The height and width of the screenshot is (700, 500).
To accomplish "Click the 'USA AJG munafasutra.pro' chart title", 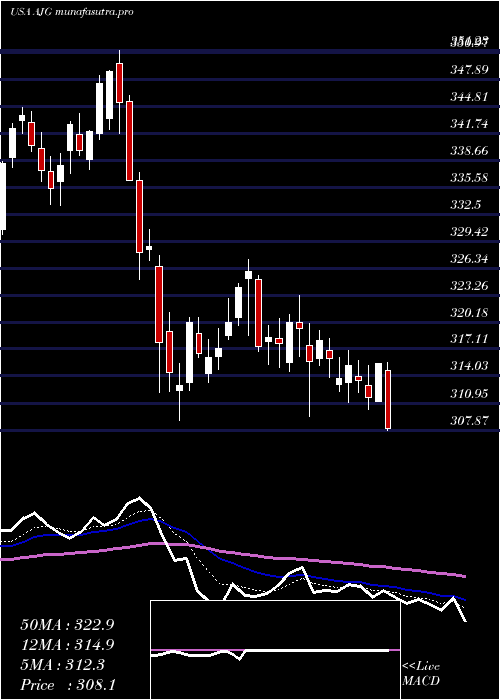I will coord(71,12).
